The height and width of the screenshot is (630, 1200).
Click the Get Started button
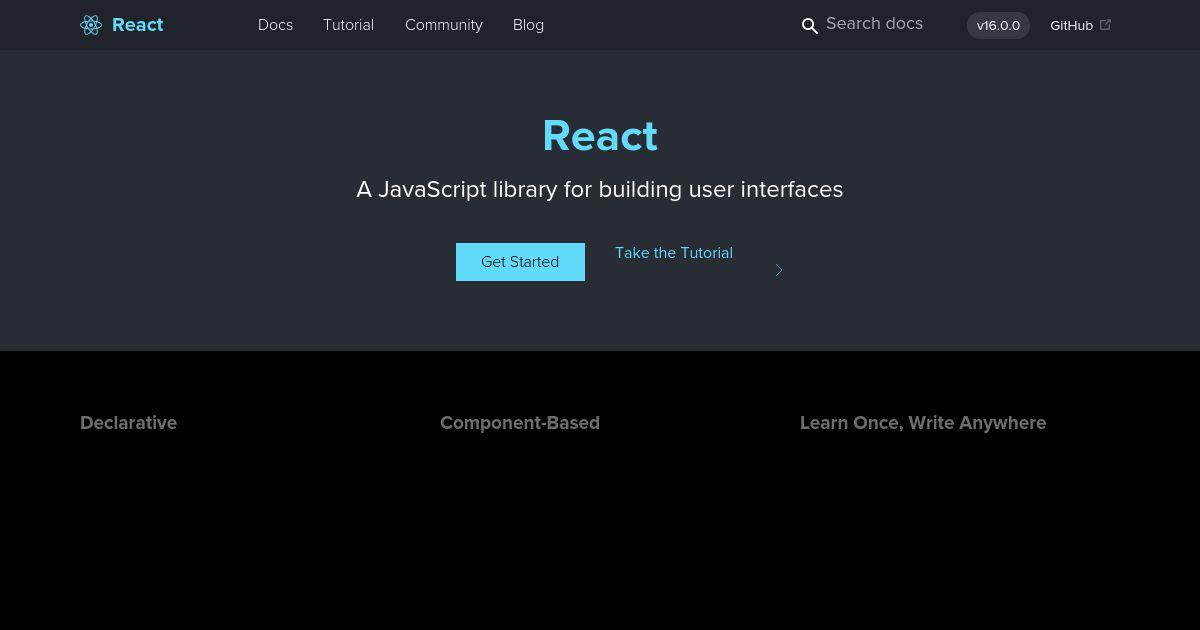point(520,262)
